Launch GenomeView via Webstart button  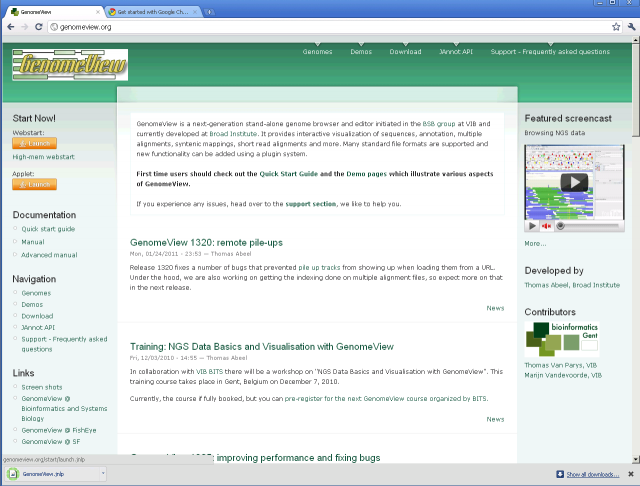[35, 143]
